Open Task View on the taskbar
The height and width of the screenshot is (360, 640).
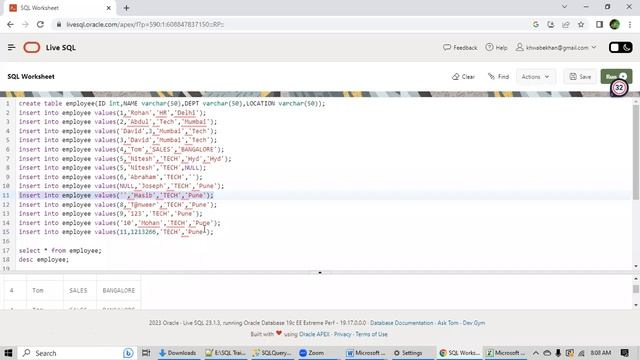coord(146,353)
